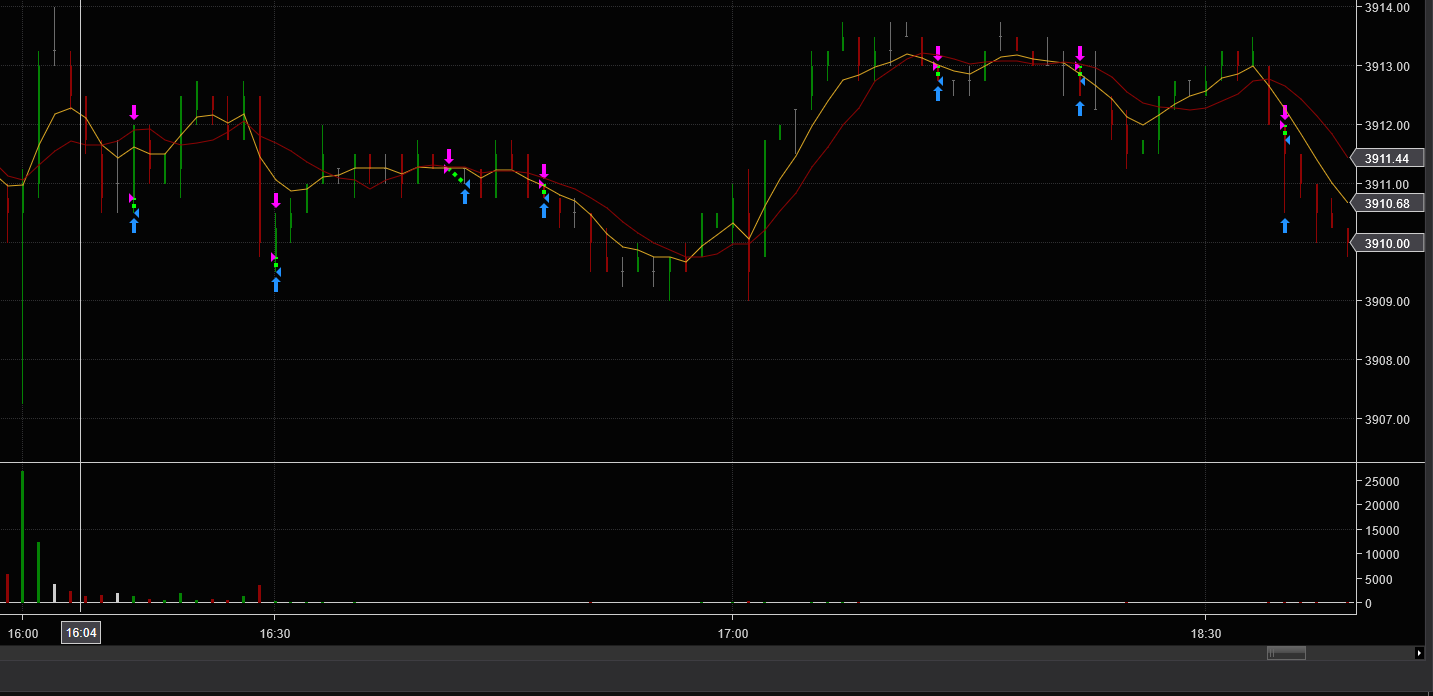Click the rightmost blue buy arrow

point(1285,226)
